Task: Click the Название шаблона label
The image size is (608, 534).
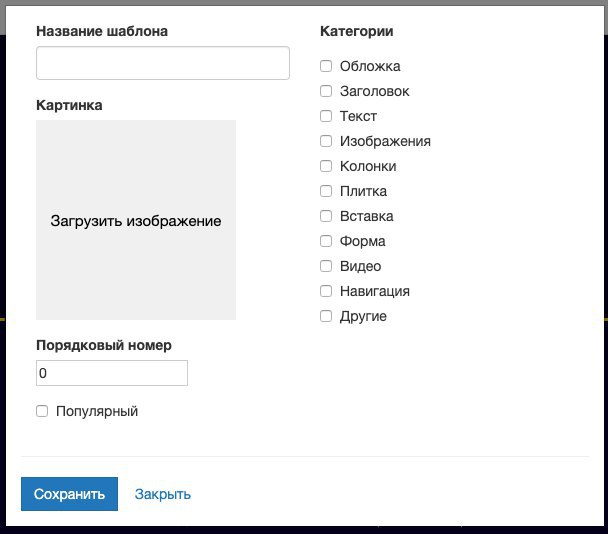Action: pyautogui.click(x=102, y=31)
